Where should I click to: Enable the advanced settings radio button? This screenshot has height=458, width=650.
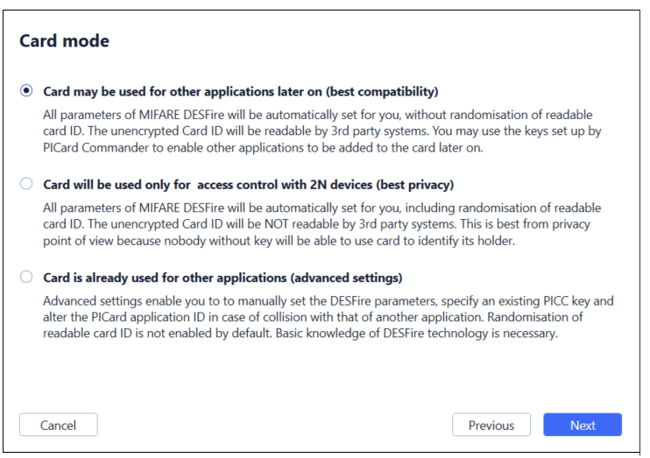coord(27,276)
